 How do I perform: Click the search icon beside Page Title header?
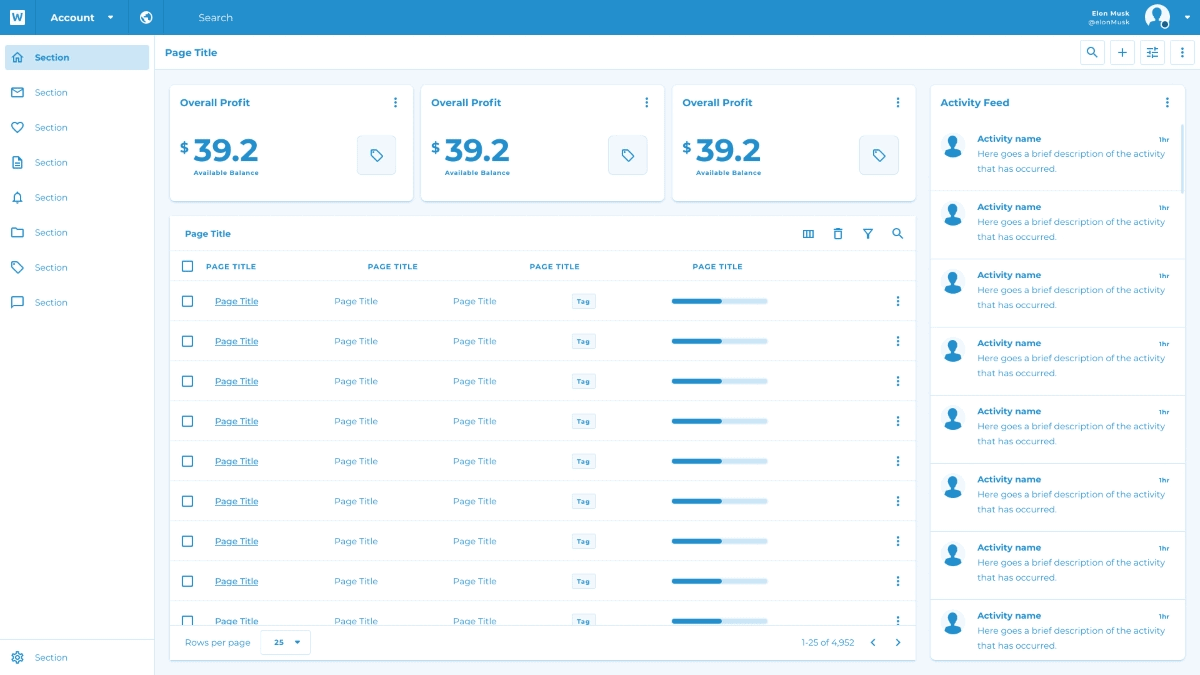(x=1092, y=52)
